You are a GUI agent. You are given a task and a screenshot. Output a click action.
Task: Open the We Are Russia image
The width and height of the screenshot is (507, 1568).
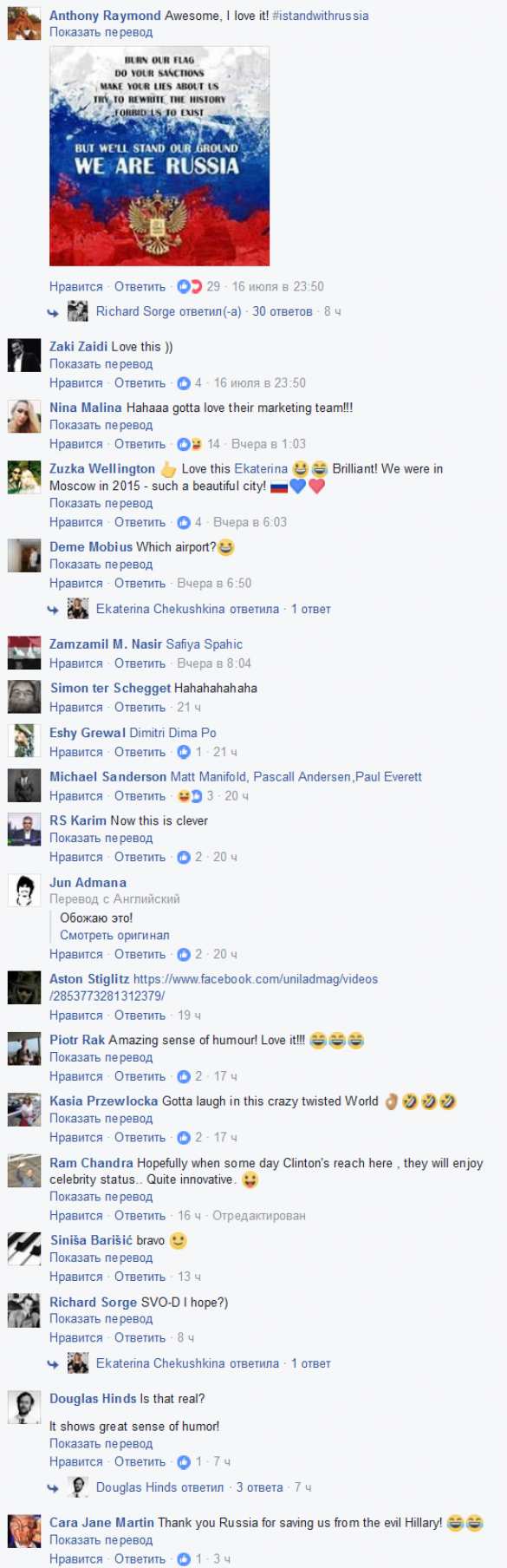pyautogui.click(x=159, y=156)
